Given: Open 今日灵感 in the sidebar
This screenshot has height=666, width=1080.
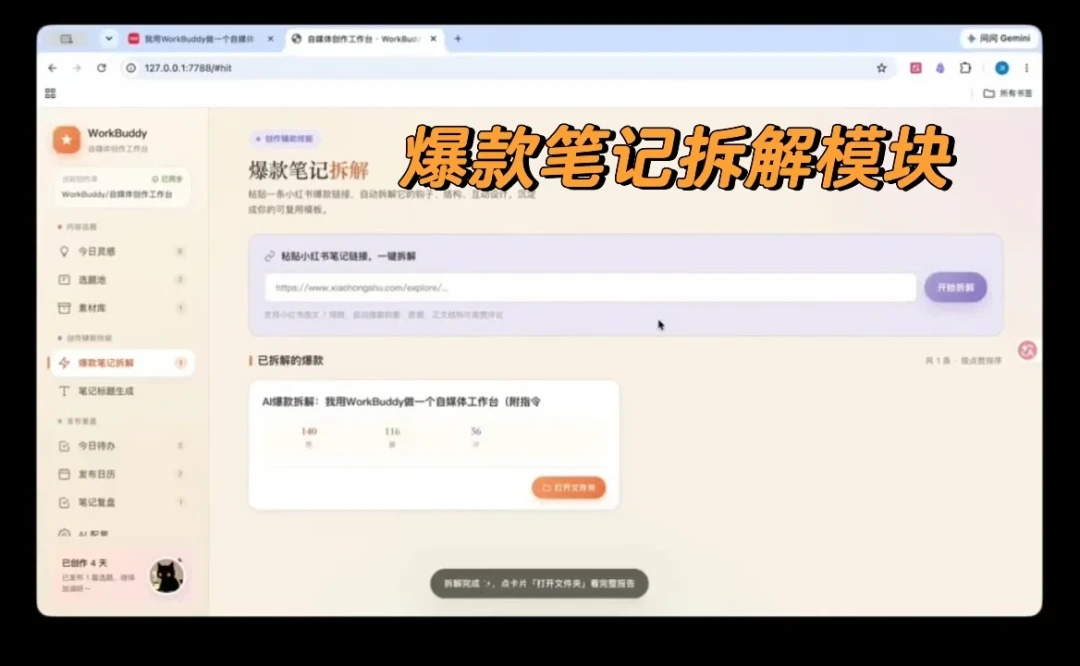Looking at the screenshot, I should click(122, 251).
